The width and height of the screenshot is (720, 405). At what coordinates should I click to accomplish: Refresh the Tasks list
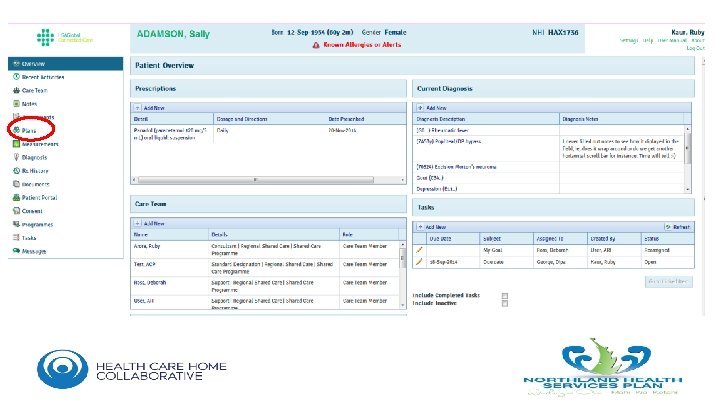[678, 227]
